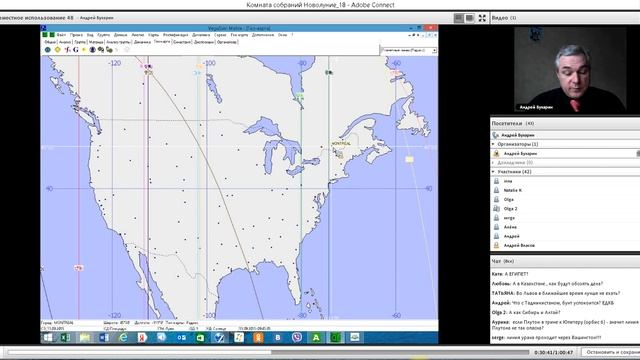
Task: Click the green A icon in taskbar
Action: point(316,338)
